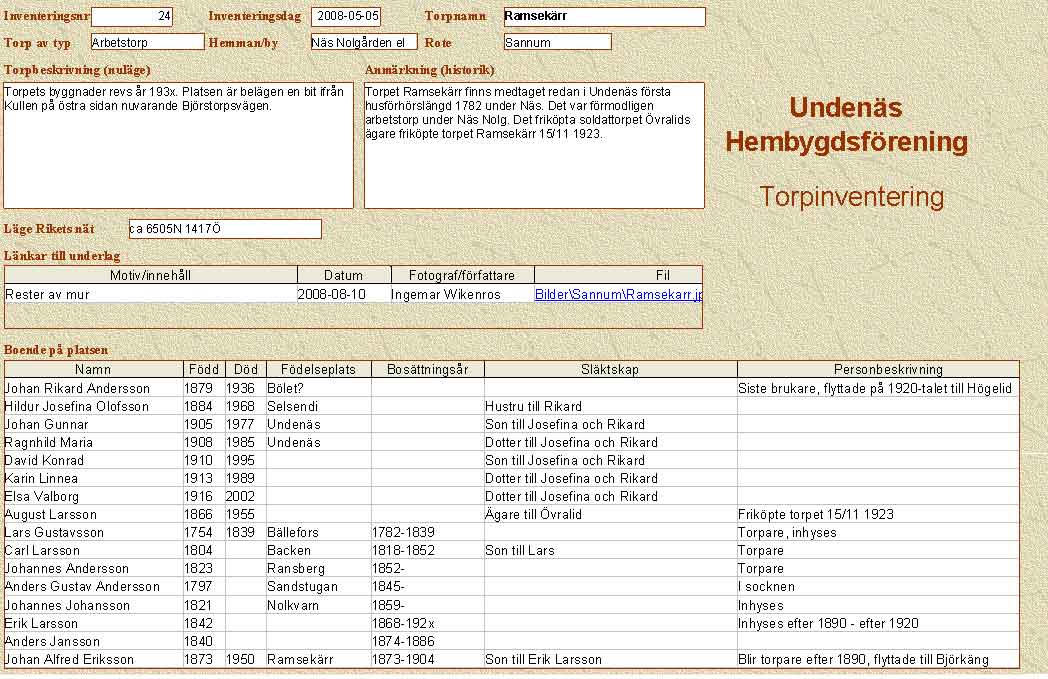Select the Läge Rikets nät coordinate field
The image size is (1048, 679).
225,229
